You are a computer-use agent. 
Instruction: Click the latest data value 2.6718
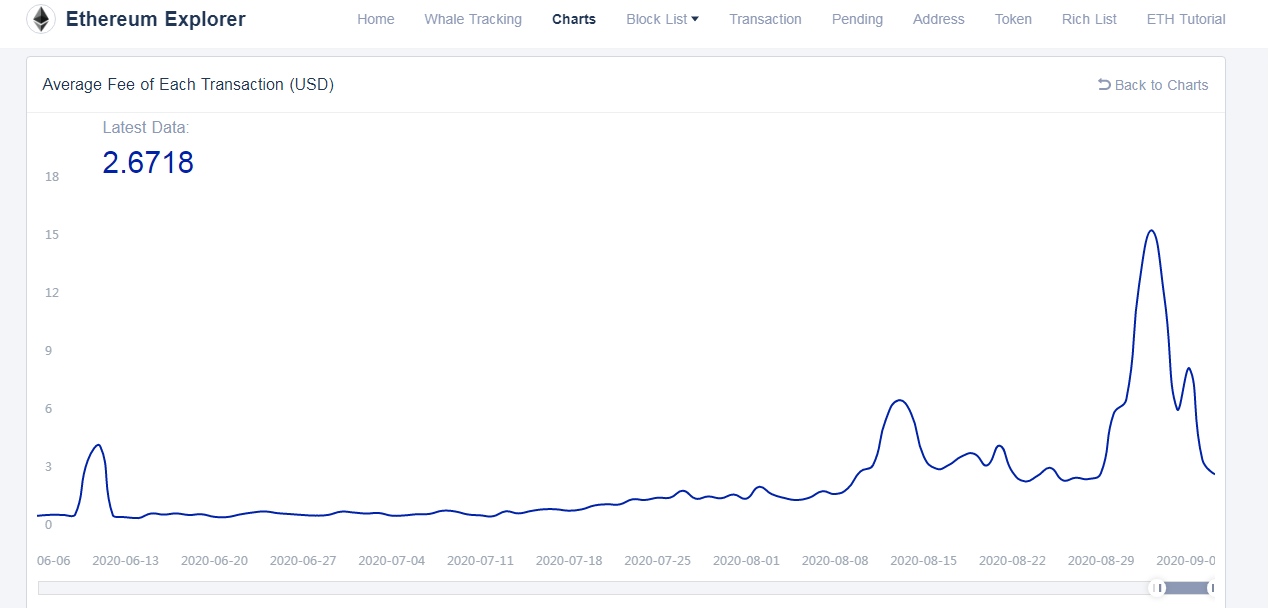148,162
